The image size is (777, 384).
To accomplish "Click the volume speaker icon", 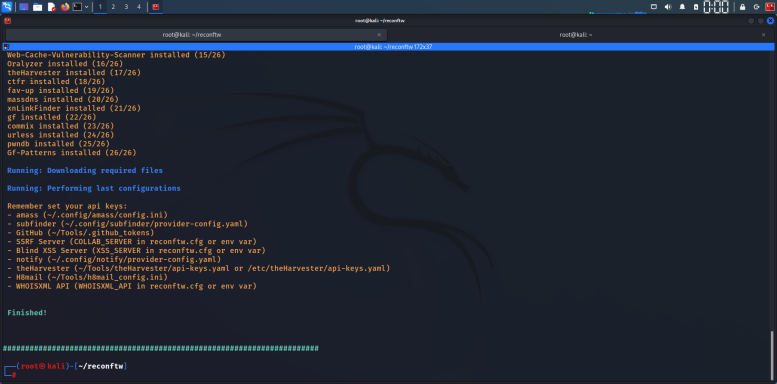I will 668,7.
